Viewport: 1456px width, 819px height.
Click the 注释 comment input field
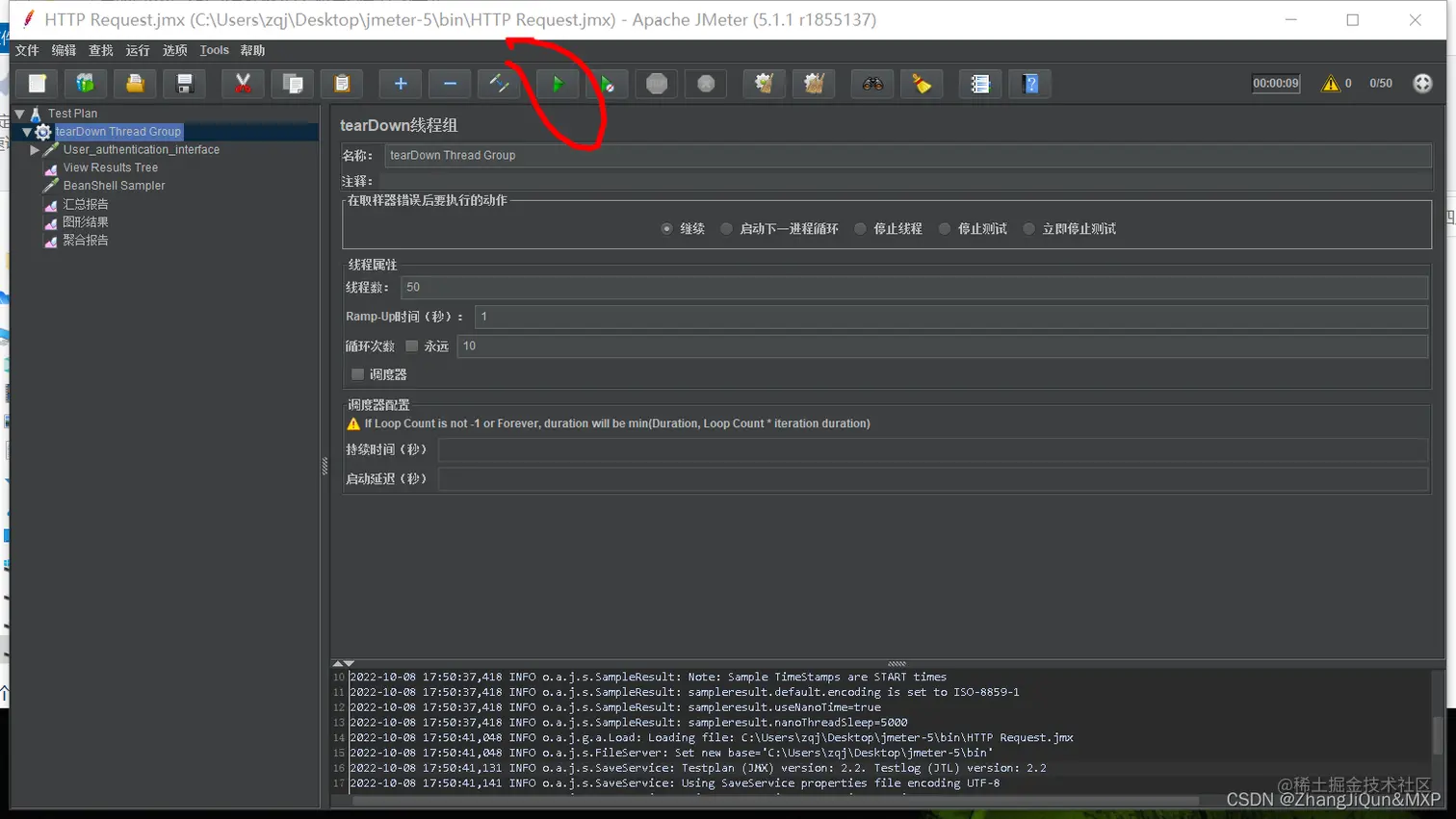tap(905, 181)
